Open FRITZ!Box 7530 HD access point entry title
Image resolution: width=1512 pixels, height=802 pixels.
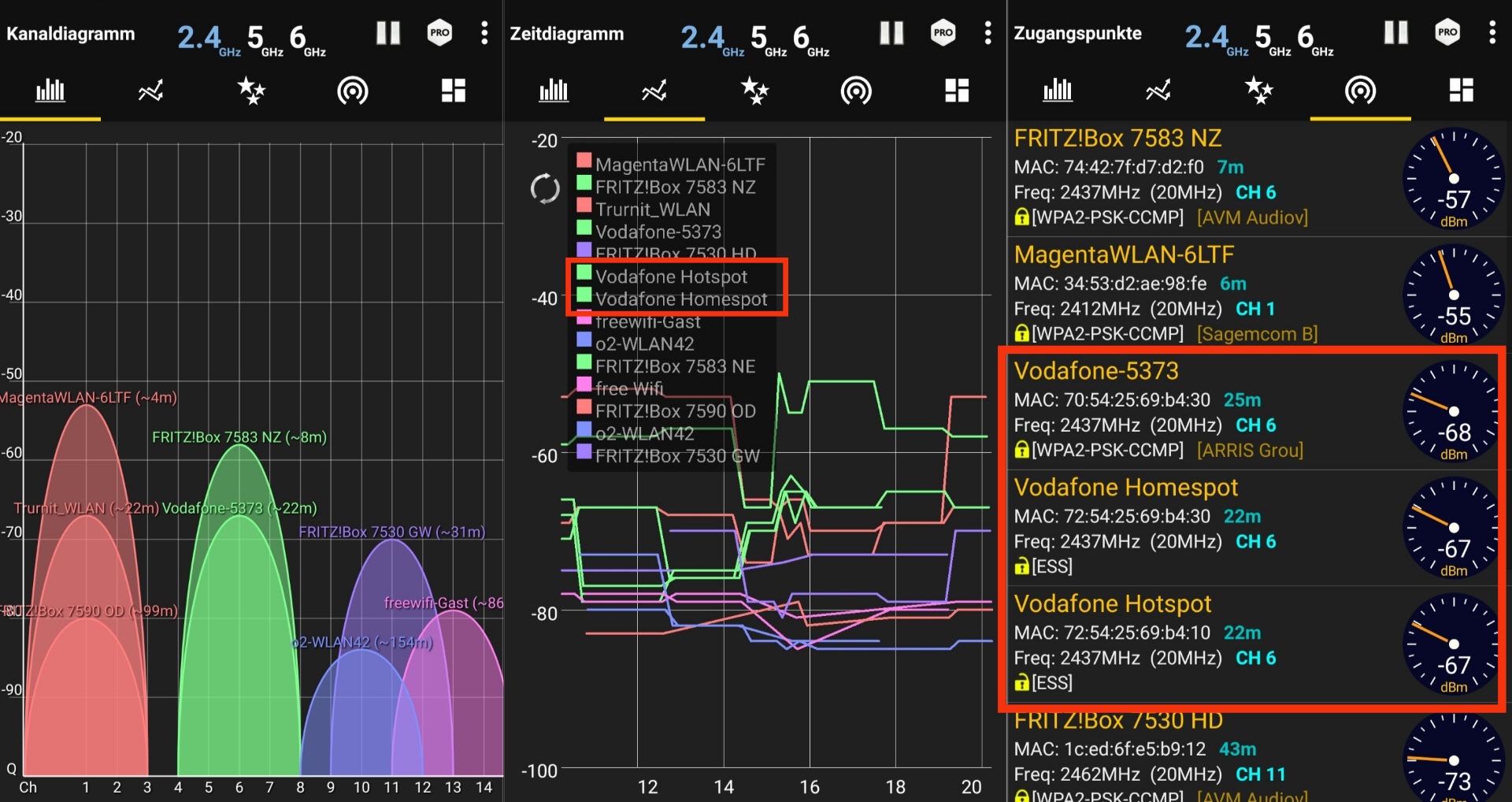(1118, 721)
